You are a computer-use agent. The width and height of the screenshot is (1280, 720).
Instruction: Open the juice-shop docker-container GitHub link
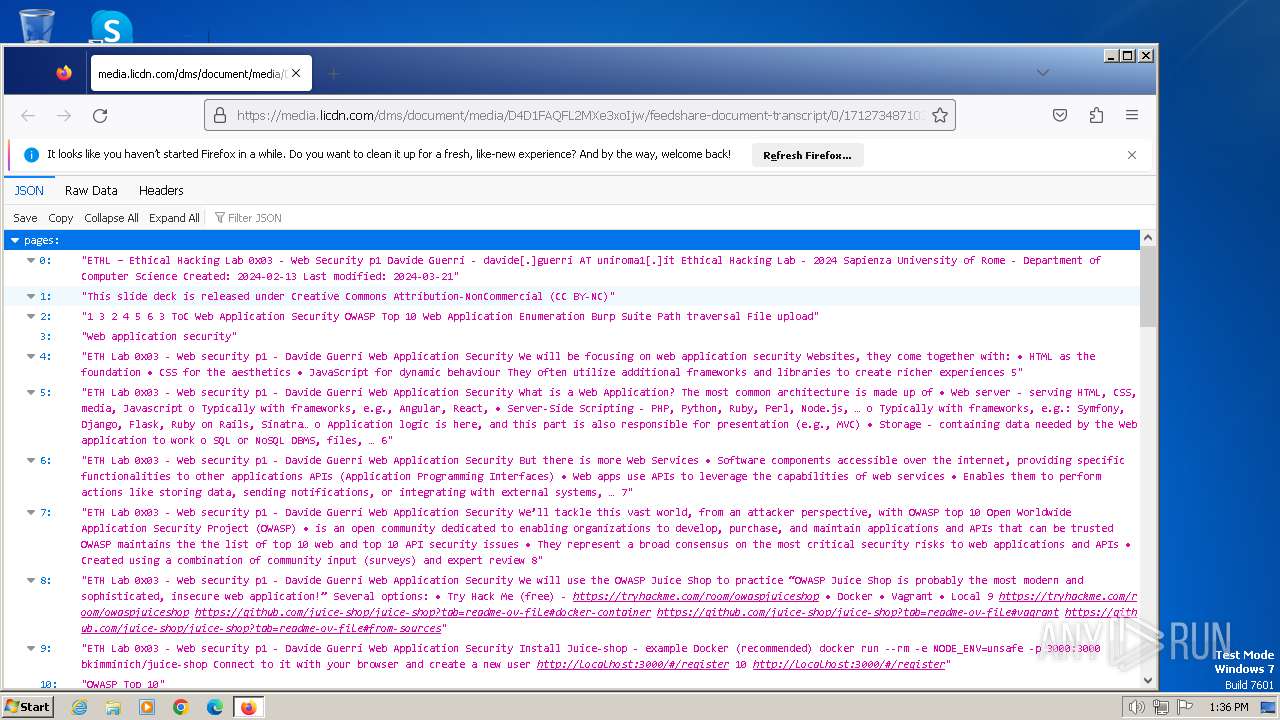point(423,612)
